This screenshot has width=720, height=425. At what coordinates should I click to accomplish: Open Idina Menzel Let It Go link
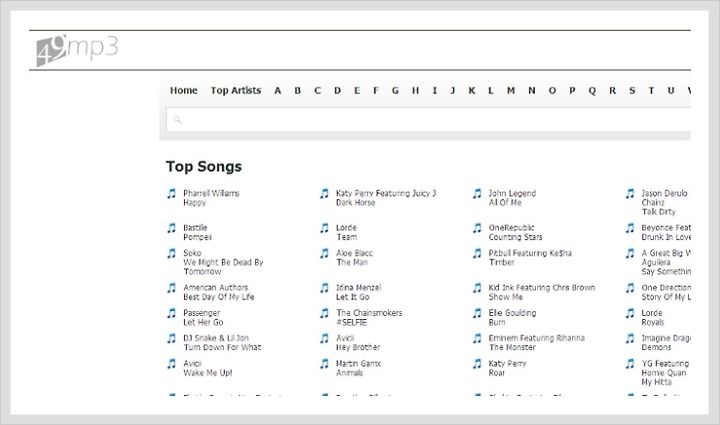coord(359,292)
